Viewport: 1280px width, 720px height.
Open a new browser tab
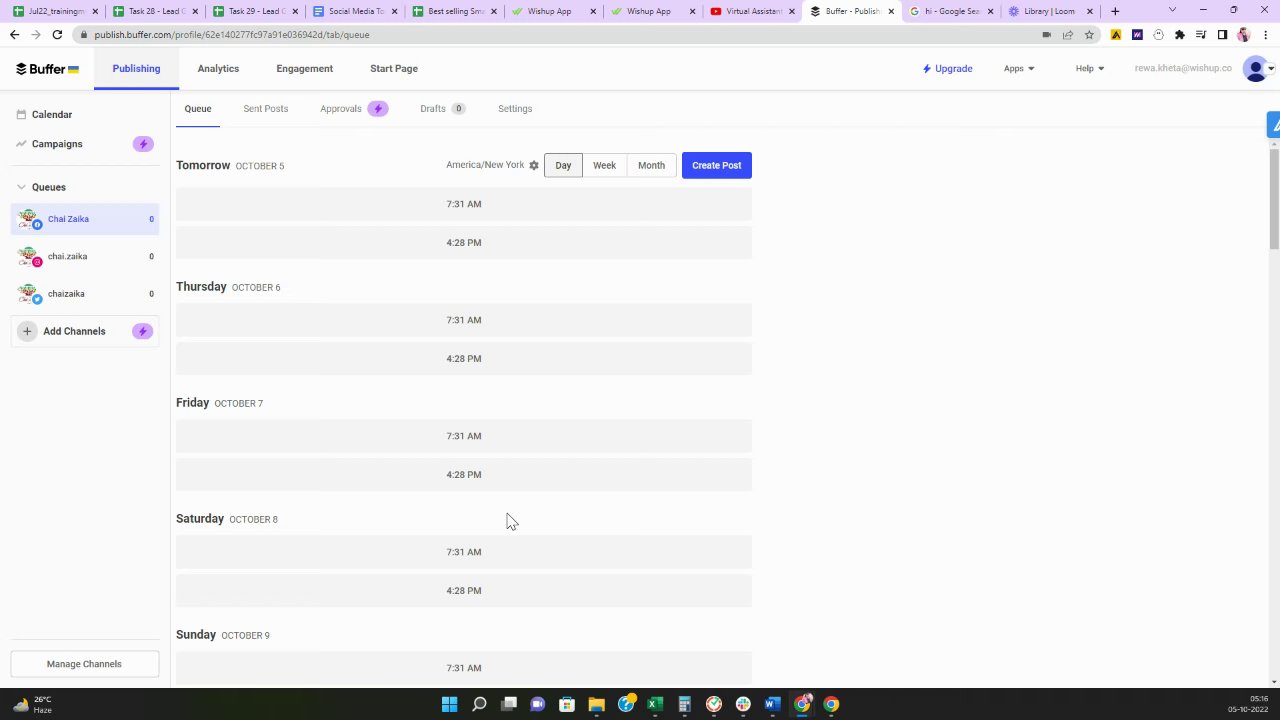point(1115,11)
